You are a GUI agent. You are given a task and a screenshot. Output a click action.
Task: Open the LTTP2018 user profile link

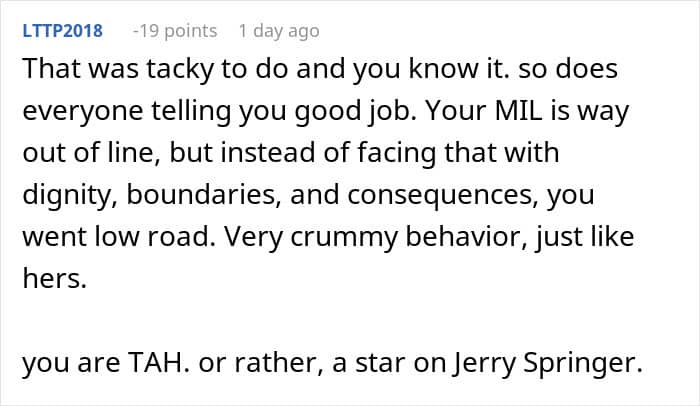pos(62,31)
